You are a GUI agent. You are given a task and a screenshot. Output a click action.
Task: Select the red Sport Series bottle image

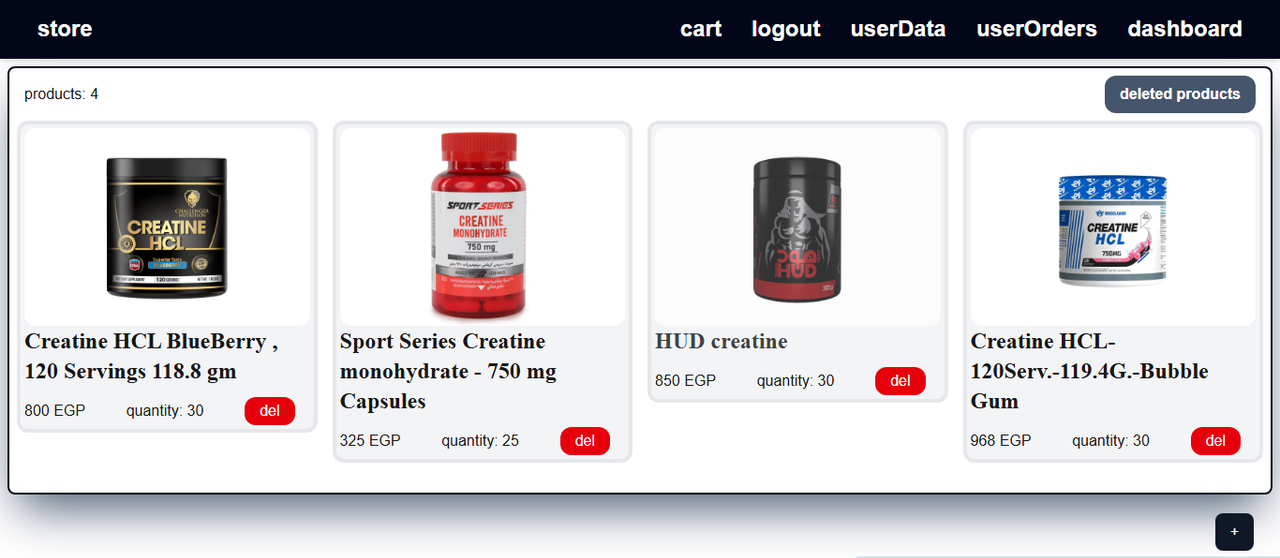482,226
